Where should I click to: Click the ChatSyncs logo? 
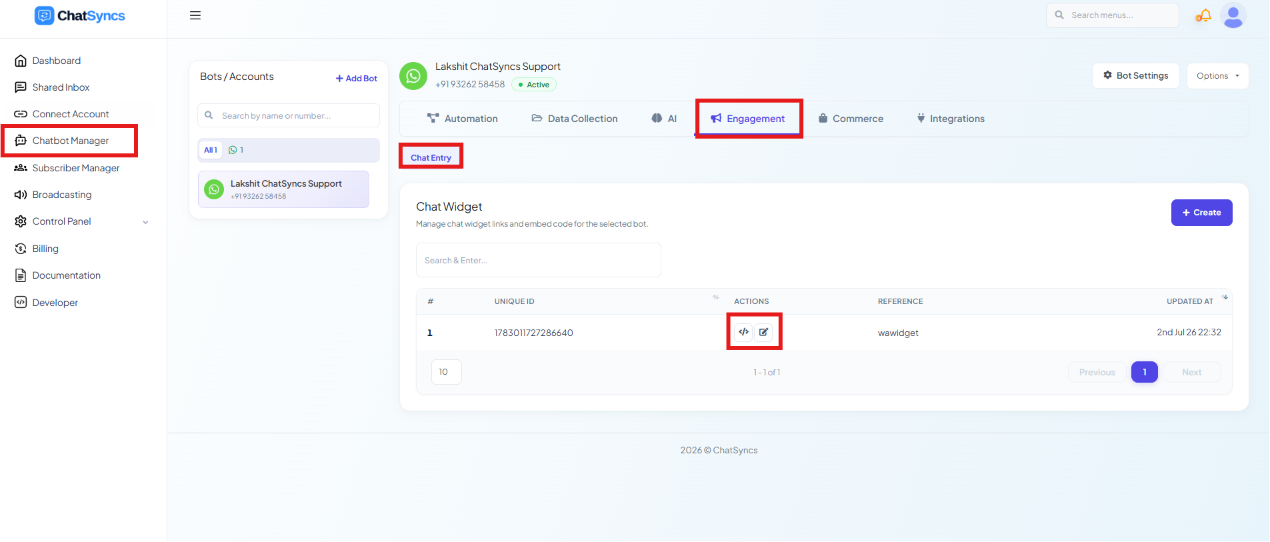(80, 15)
